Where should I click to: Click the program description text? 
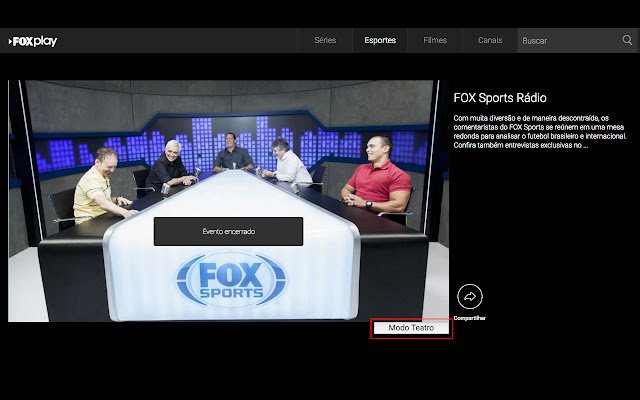[x=540, y=131]
